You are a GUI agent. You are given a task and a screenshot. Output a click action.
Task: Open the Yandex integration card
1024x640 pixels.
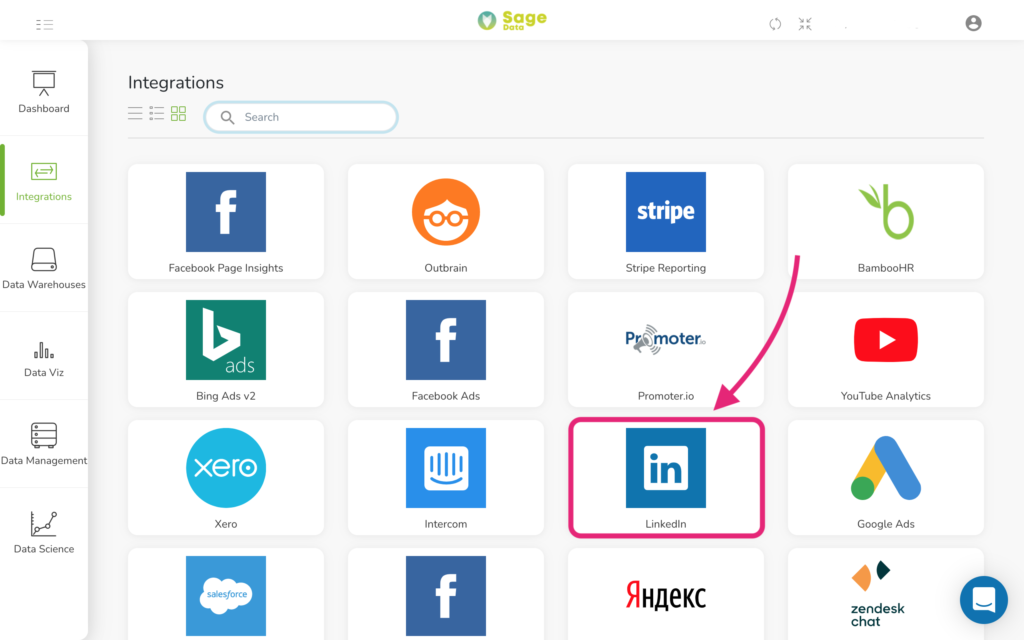666,594
